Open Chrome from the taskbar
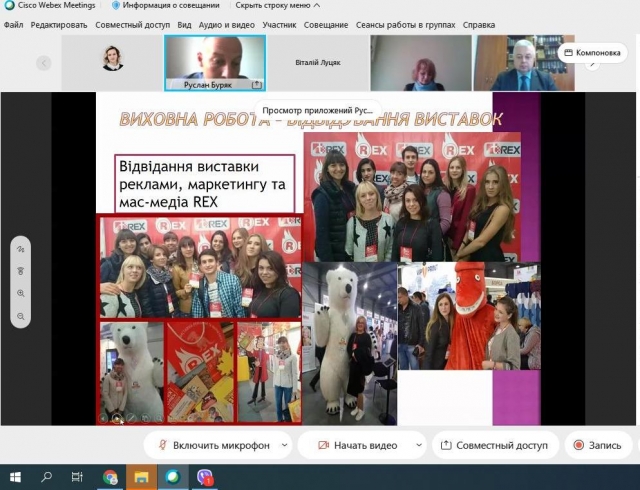The width and height of the screenshot is (640, 490). 110,477
